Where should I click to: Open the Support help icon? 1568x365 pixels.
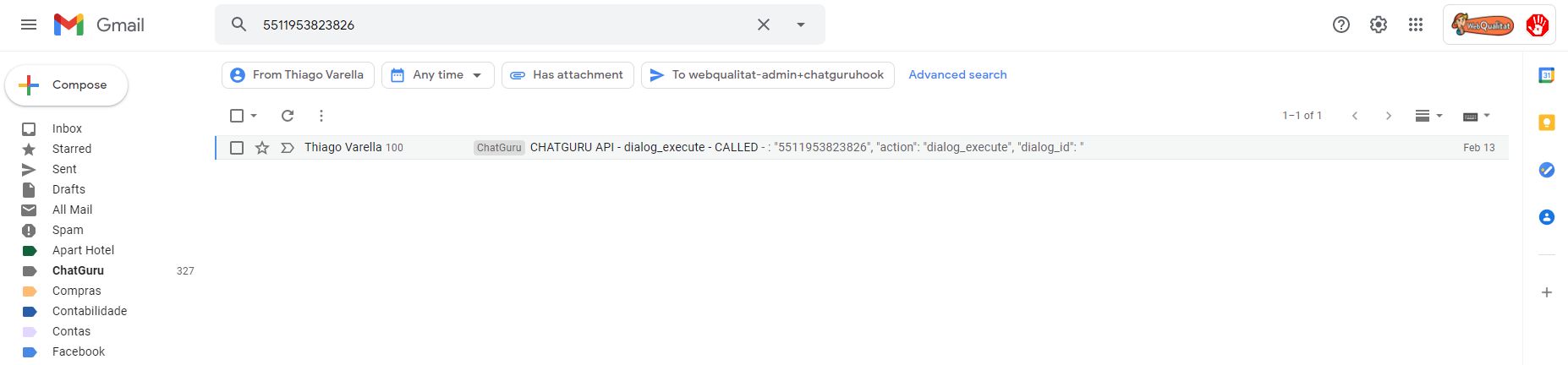pos(1341,25)
